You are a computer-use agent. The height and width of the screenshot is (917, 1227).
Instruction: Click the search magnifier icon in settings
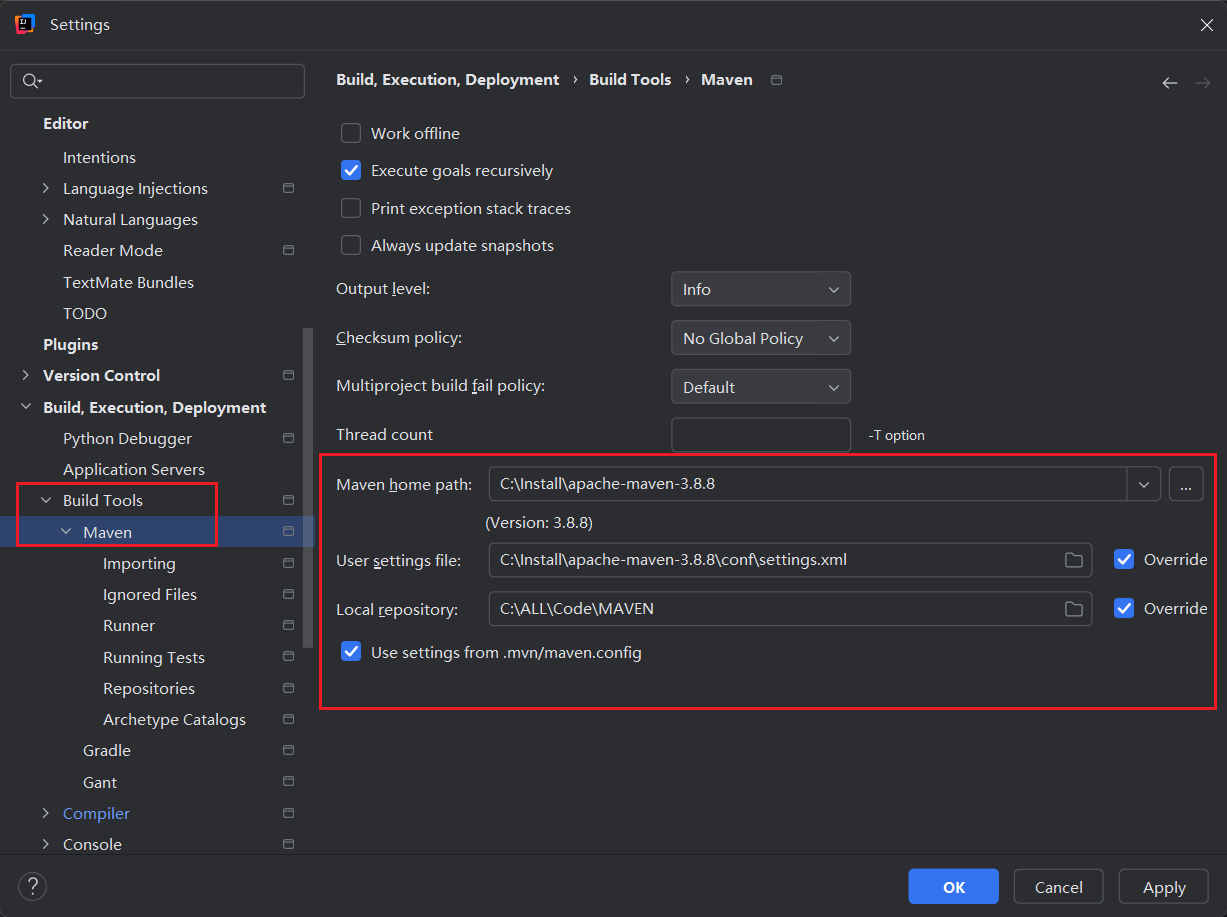point(30,81)
